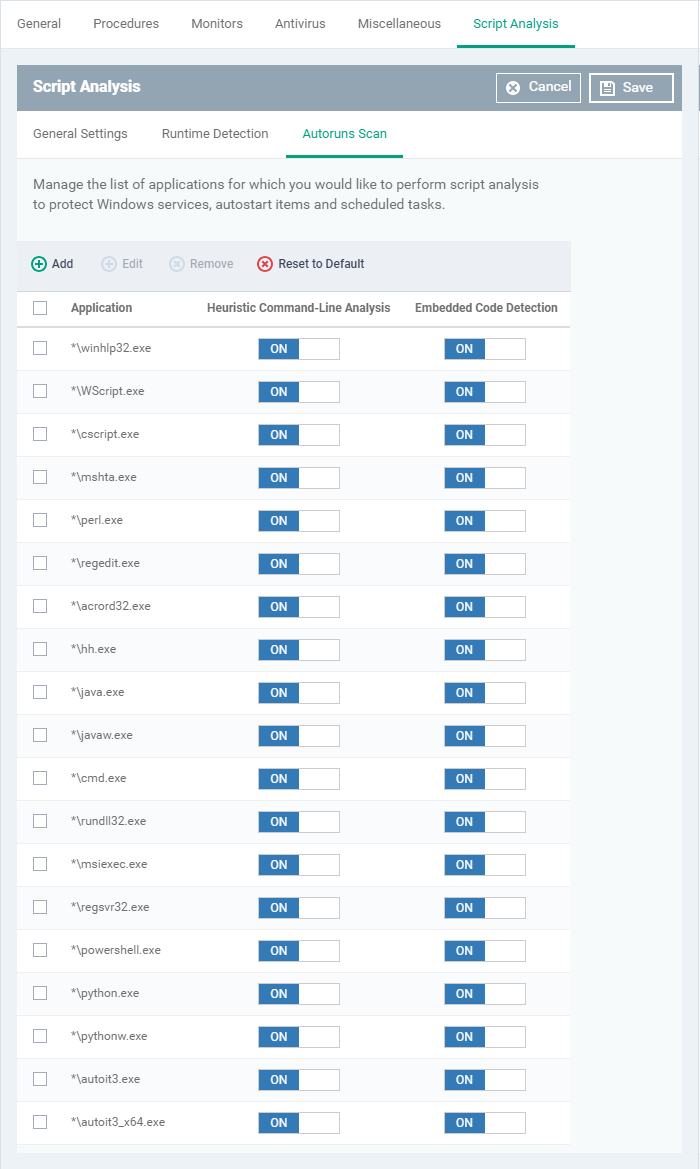Select the *\powershell.exe row checkbox

coord(40,950)
